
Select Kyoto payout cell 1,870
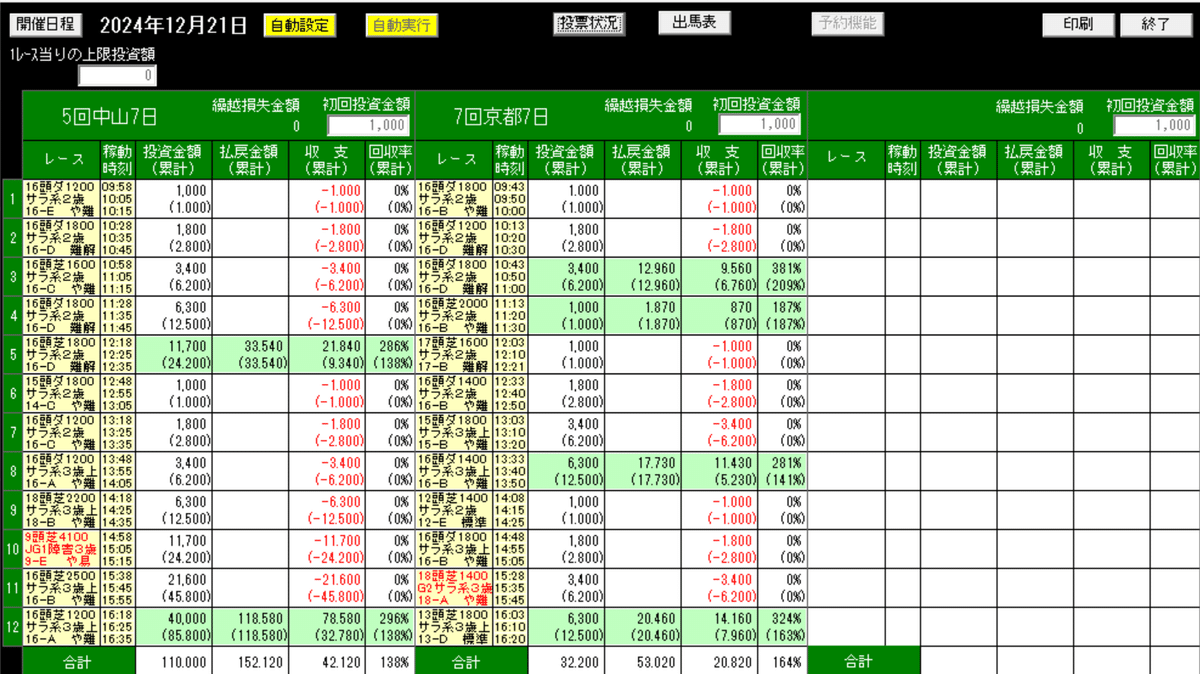pyautogui.click(x=643, y=315)
